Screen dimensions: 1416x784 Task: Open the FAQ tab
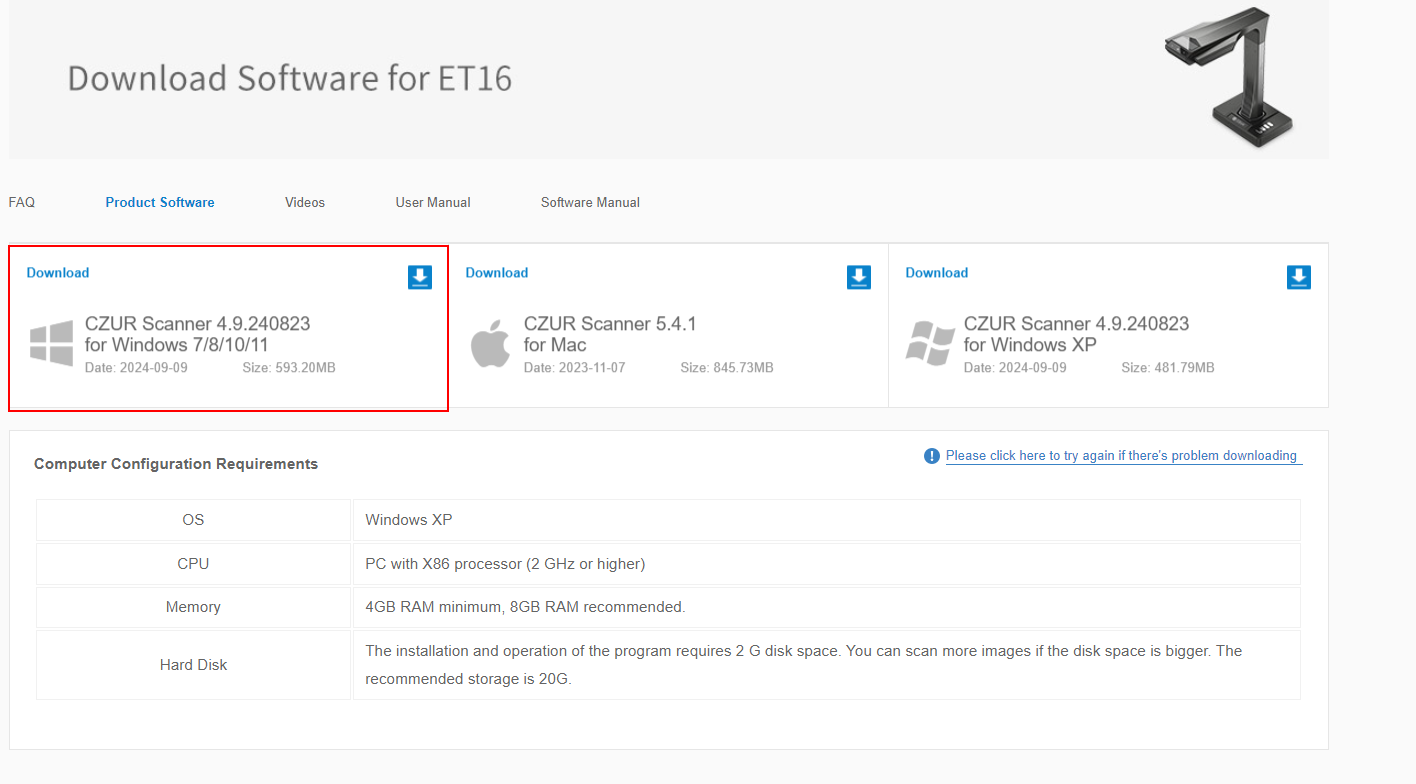[22, 202]
